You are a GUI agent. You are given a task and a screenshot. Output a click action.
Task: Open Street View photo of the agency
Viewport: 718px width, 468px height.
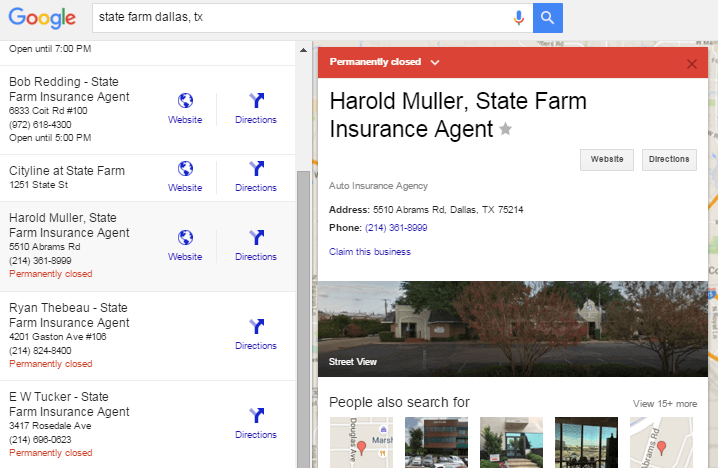pos(513,329)
